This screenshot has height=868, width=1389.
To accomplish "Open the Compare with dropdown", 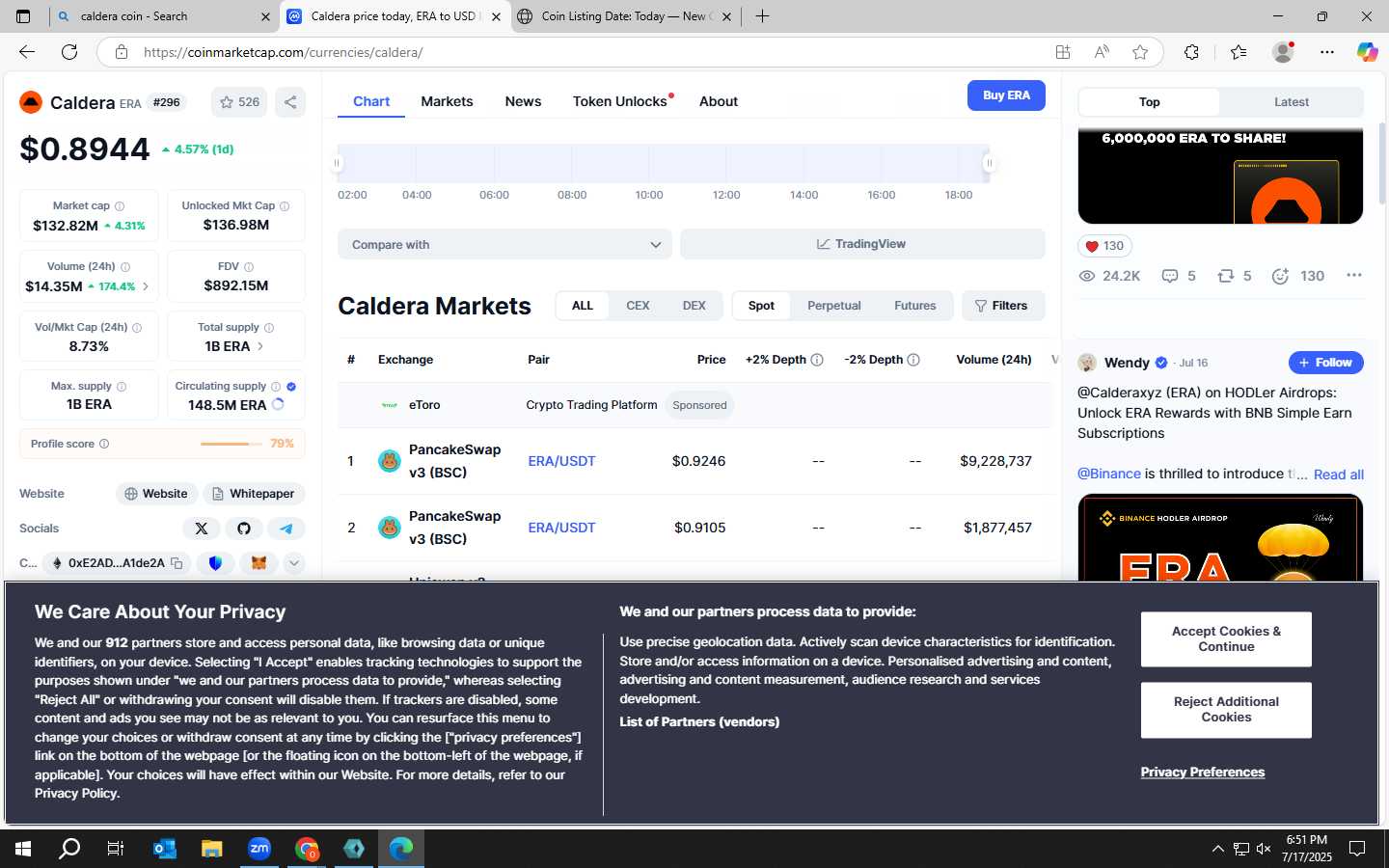I will coord(504,245).
